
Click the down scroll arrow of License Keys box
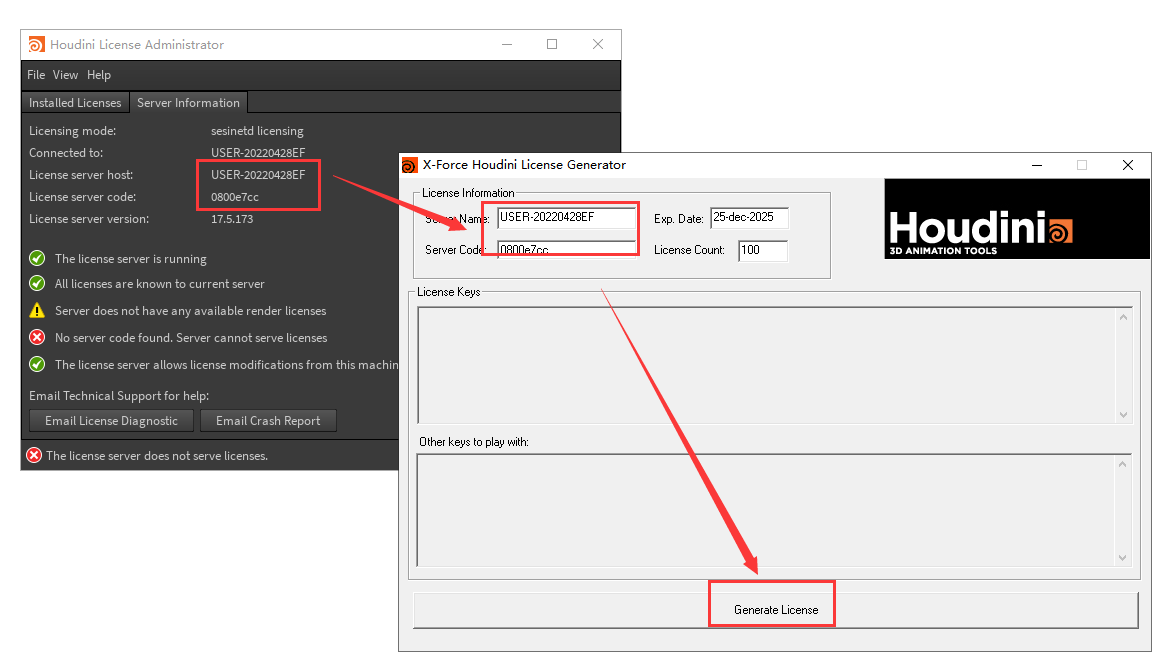(1123, 415)
